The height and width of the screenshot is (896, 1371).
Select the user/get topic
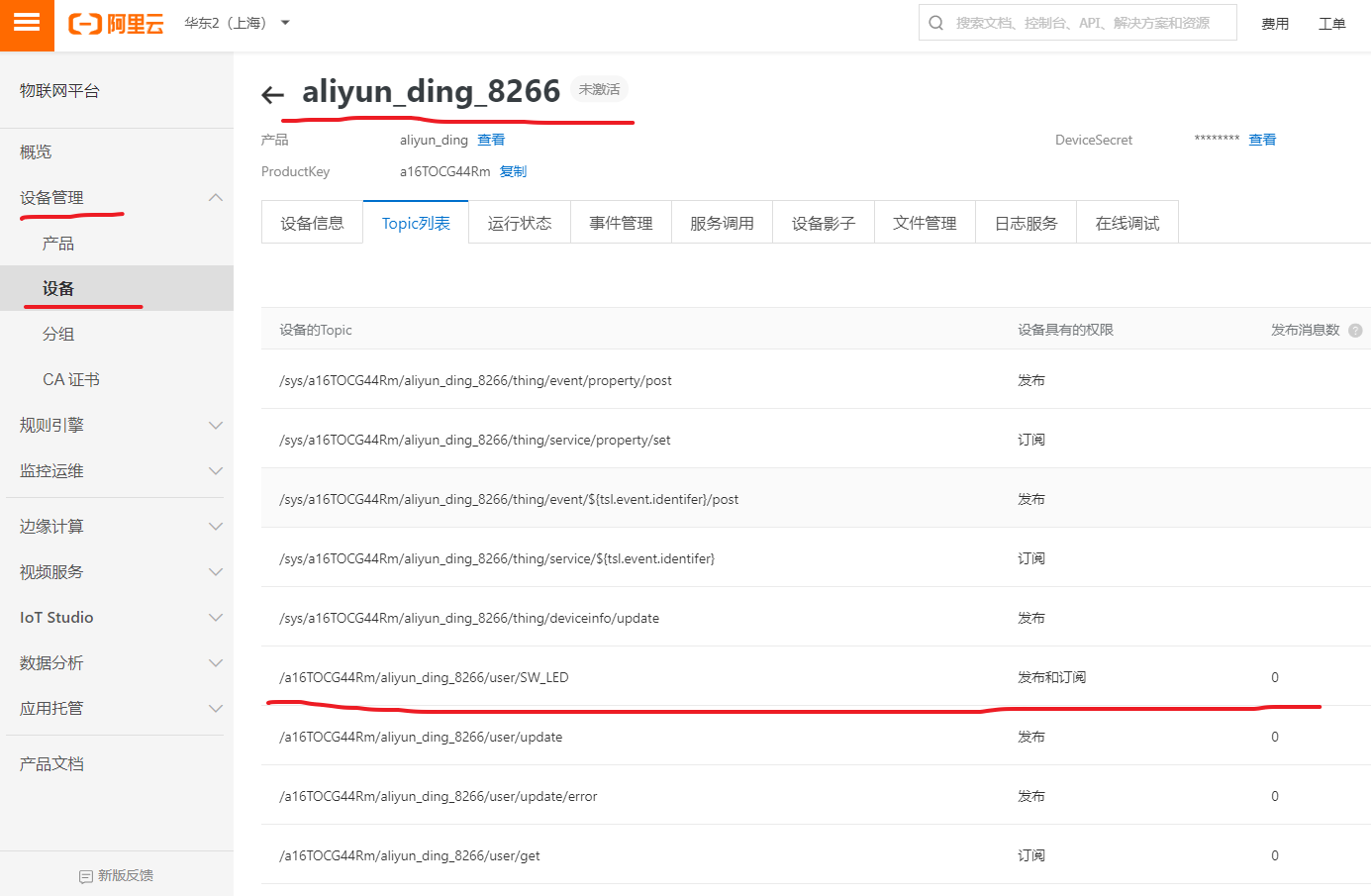(410, 856)
